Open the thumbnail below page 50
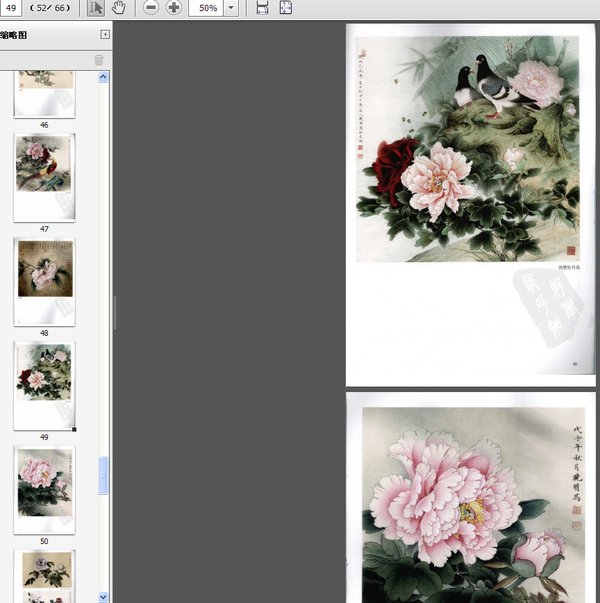This screenshot has width=600, height=603. (44, 576)
